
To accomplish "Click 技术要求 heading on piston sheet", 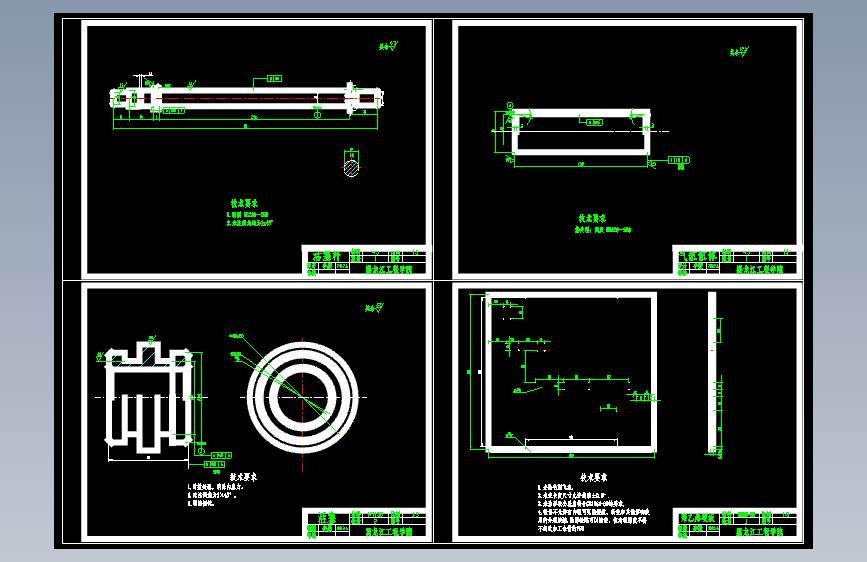I will (243, 477).
